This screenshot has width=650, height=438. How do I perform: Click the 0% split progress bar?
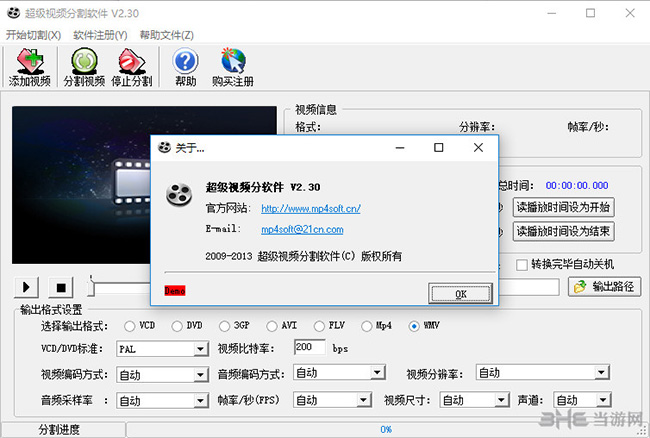386,429
